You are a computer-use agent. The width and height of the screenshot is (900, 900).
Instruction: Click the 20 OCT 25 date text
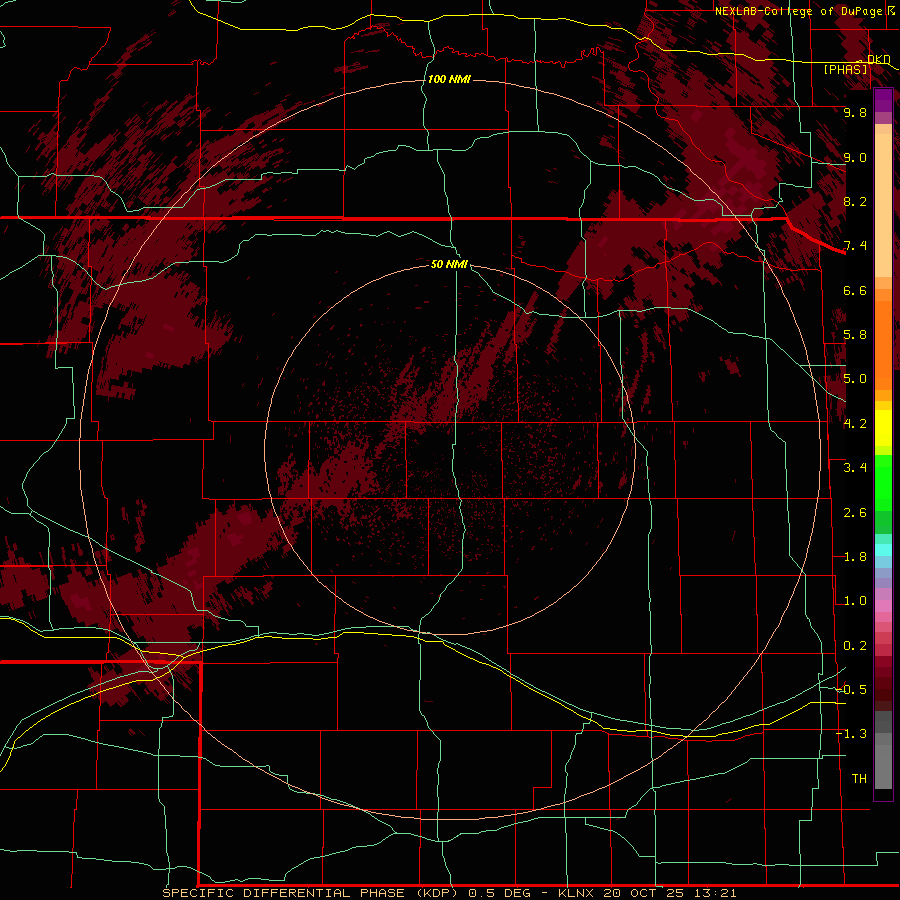(643, 893)
